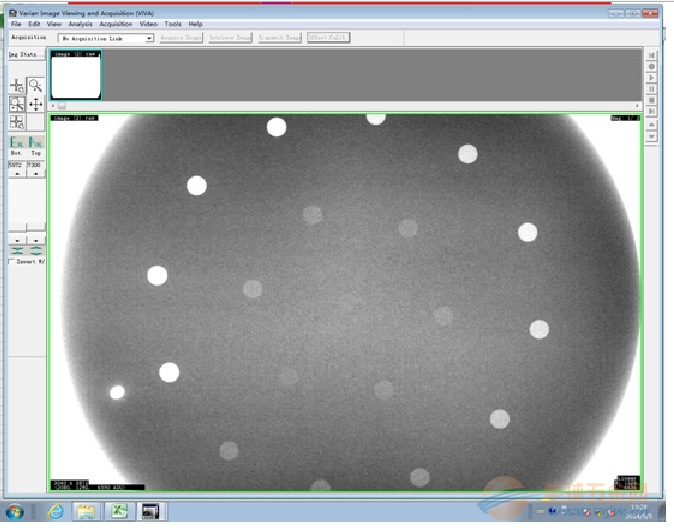Pause video playback
Screen dimensions: 674x531
pyautogui.click(x=652, y=89)
